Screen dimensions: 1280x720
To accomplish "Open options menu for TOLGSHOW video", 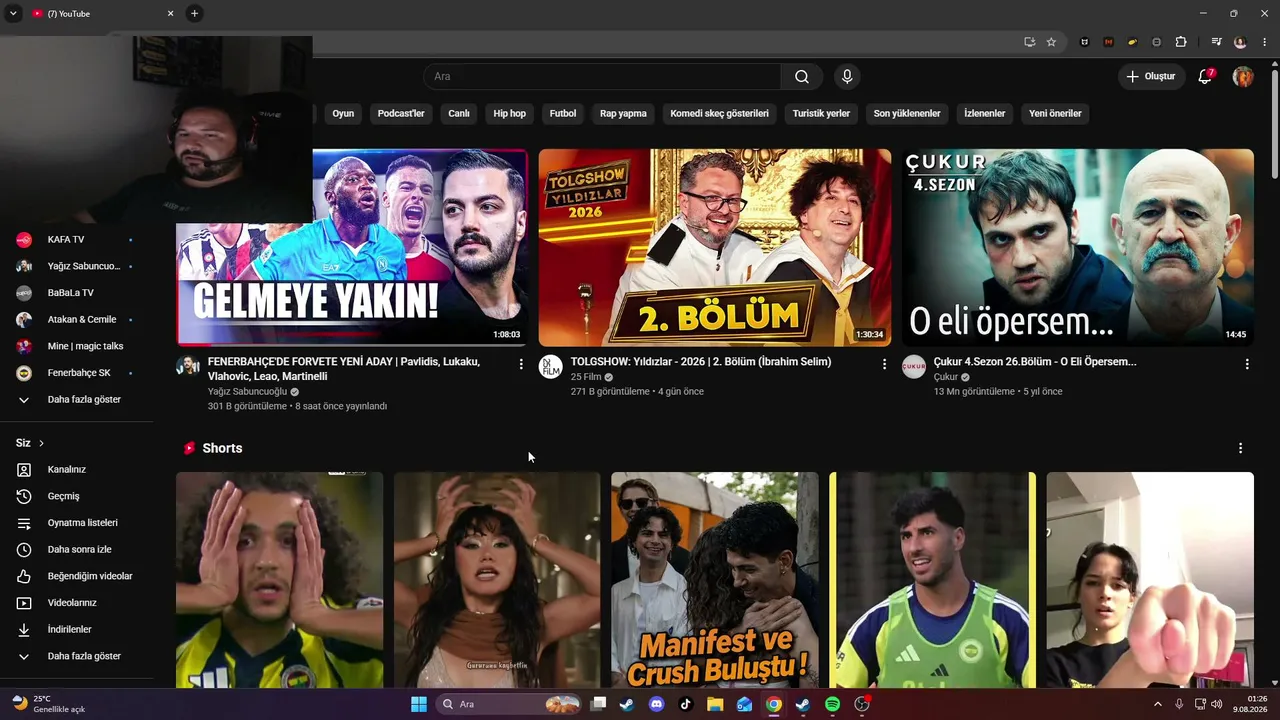I will coord(884,365).
